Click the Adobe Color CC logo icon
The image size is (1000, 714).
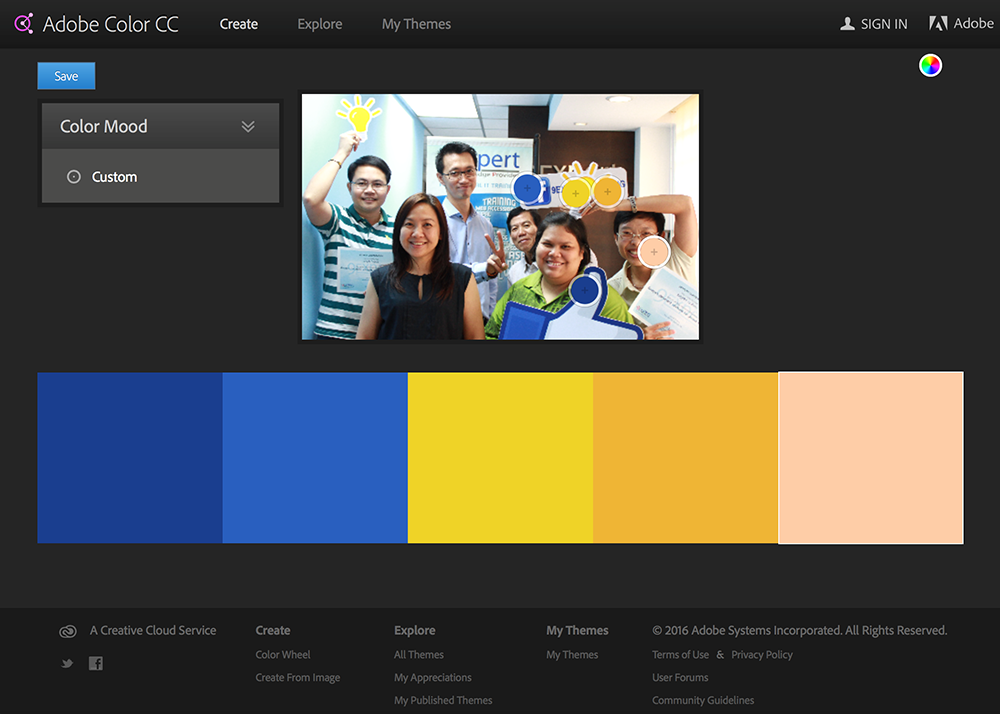(23, 23)
